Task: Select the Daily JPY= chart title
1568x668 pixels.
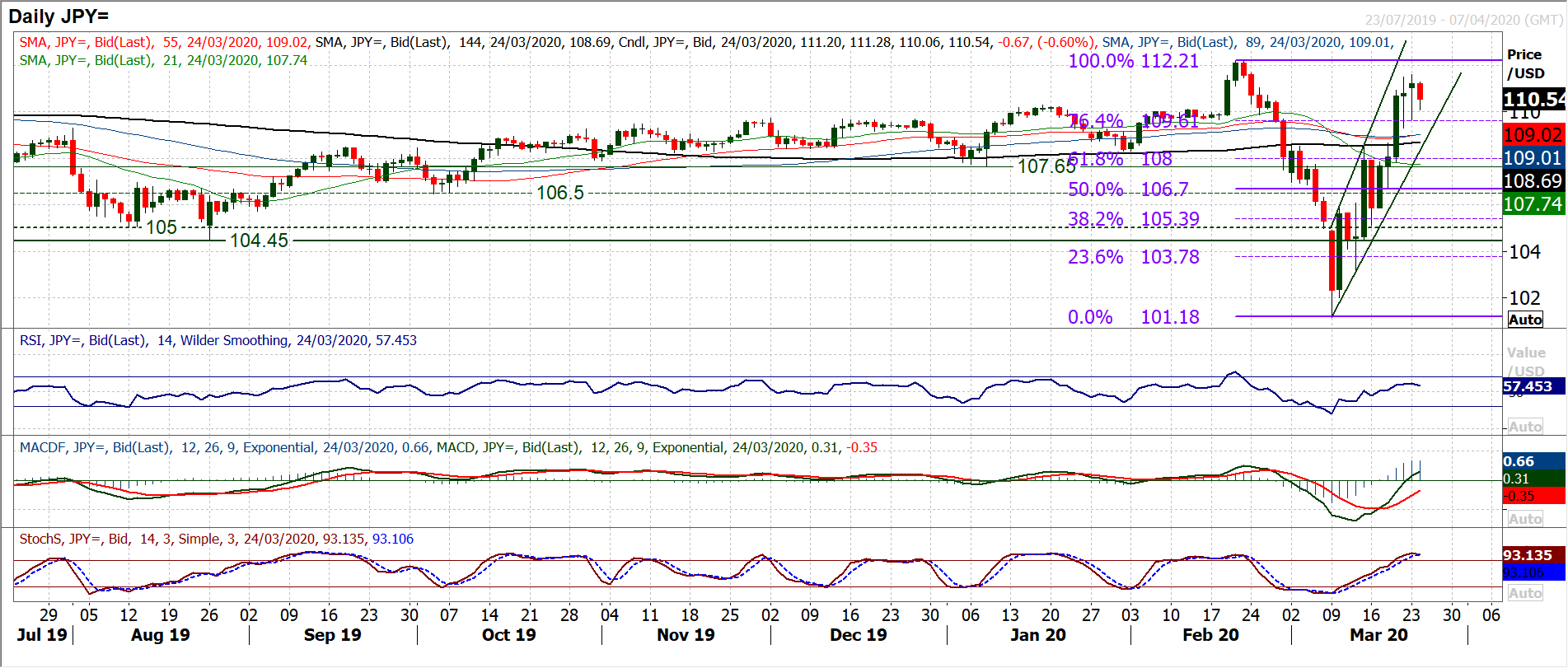Action: (59, 16)
